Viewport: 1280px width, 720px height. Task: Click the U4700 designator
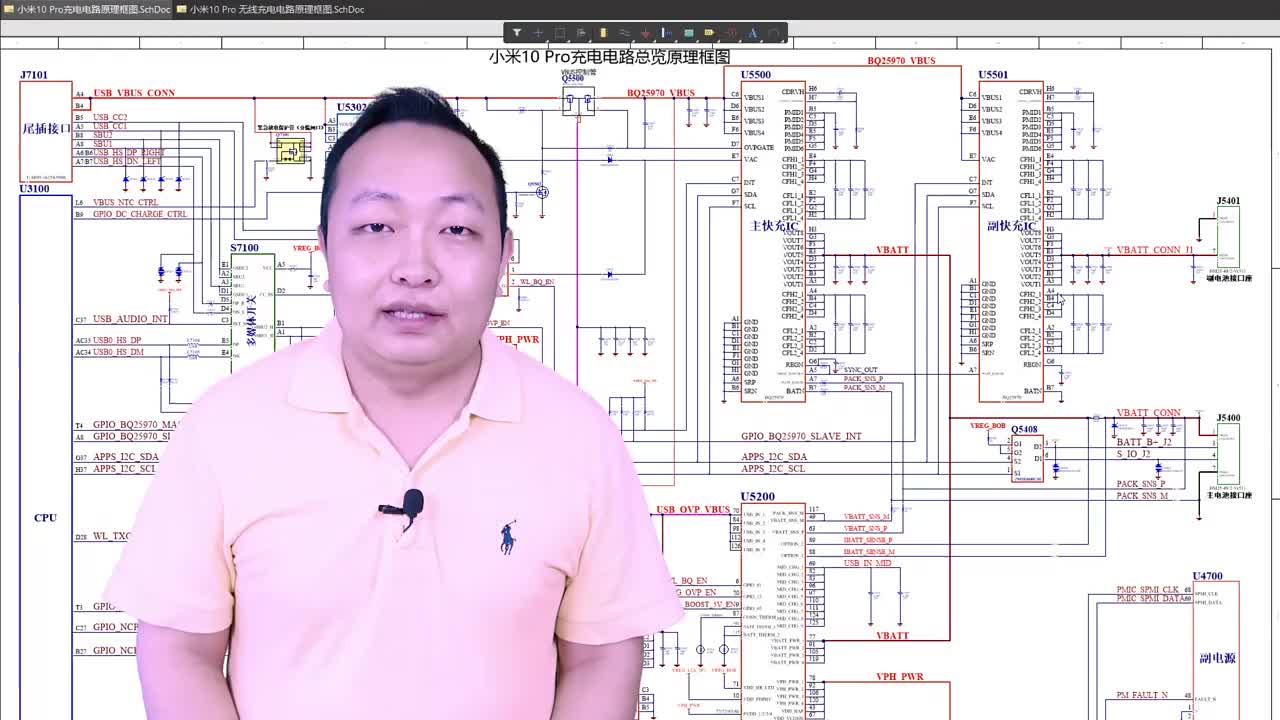pyautogui.click(x=1207, y=576)
